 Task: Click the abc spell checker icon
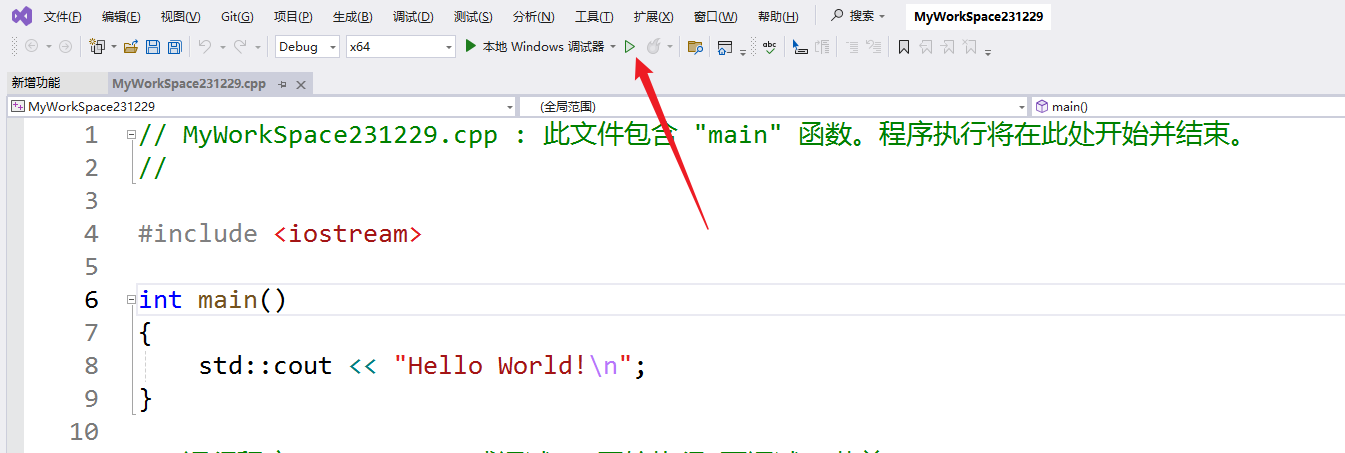769,46
